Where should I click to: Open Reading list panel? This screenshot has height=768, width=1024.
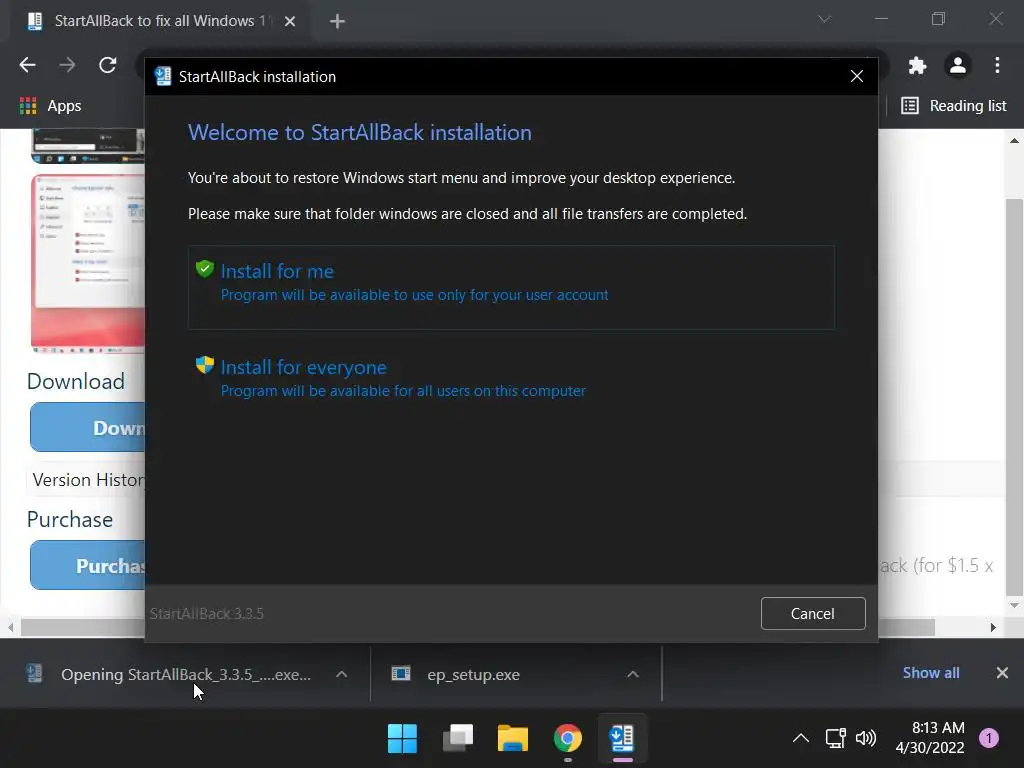[953, 106]
